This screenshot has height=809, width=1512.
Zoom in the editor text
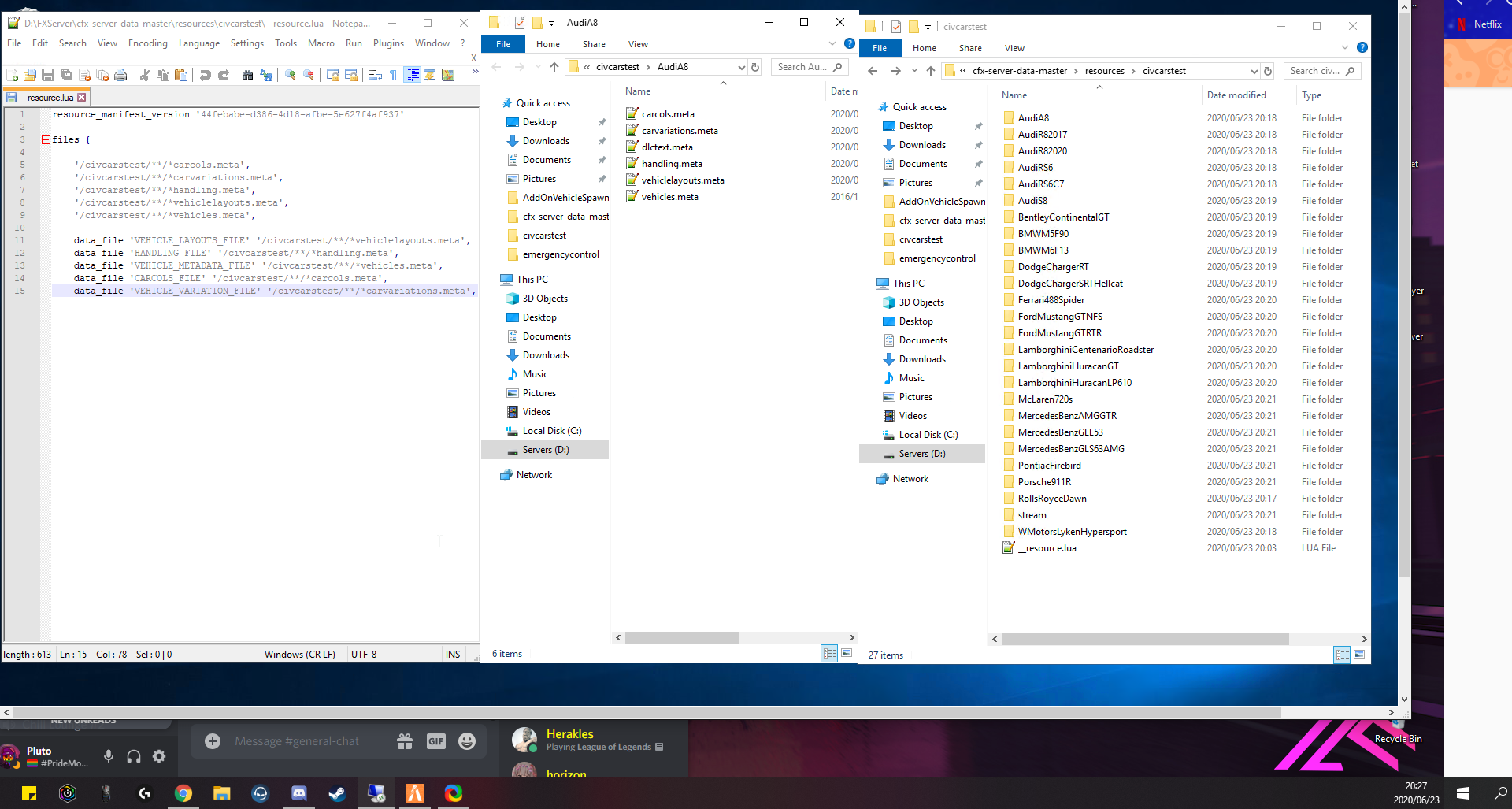tap(291, 75)
